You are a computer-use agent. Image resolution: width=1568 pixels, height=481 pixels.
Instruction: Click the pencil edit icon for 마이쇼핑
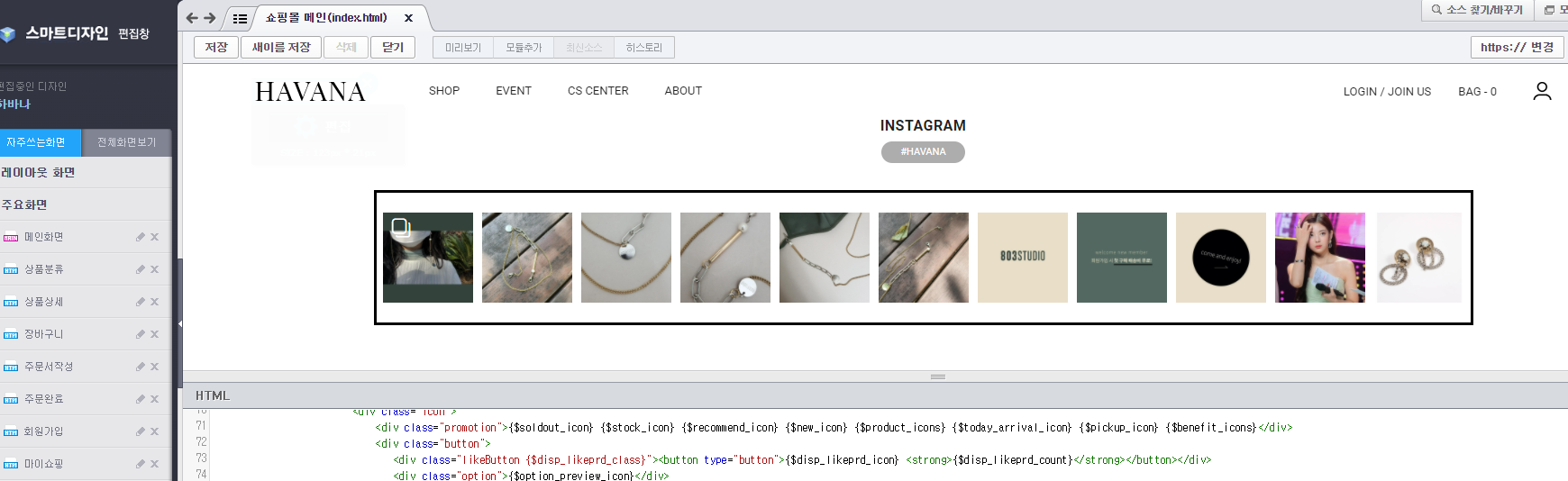(x=141, y=464)
